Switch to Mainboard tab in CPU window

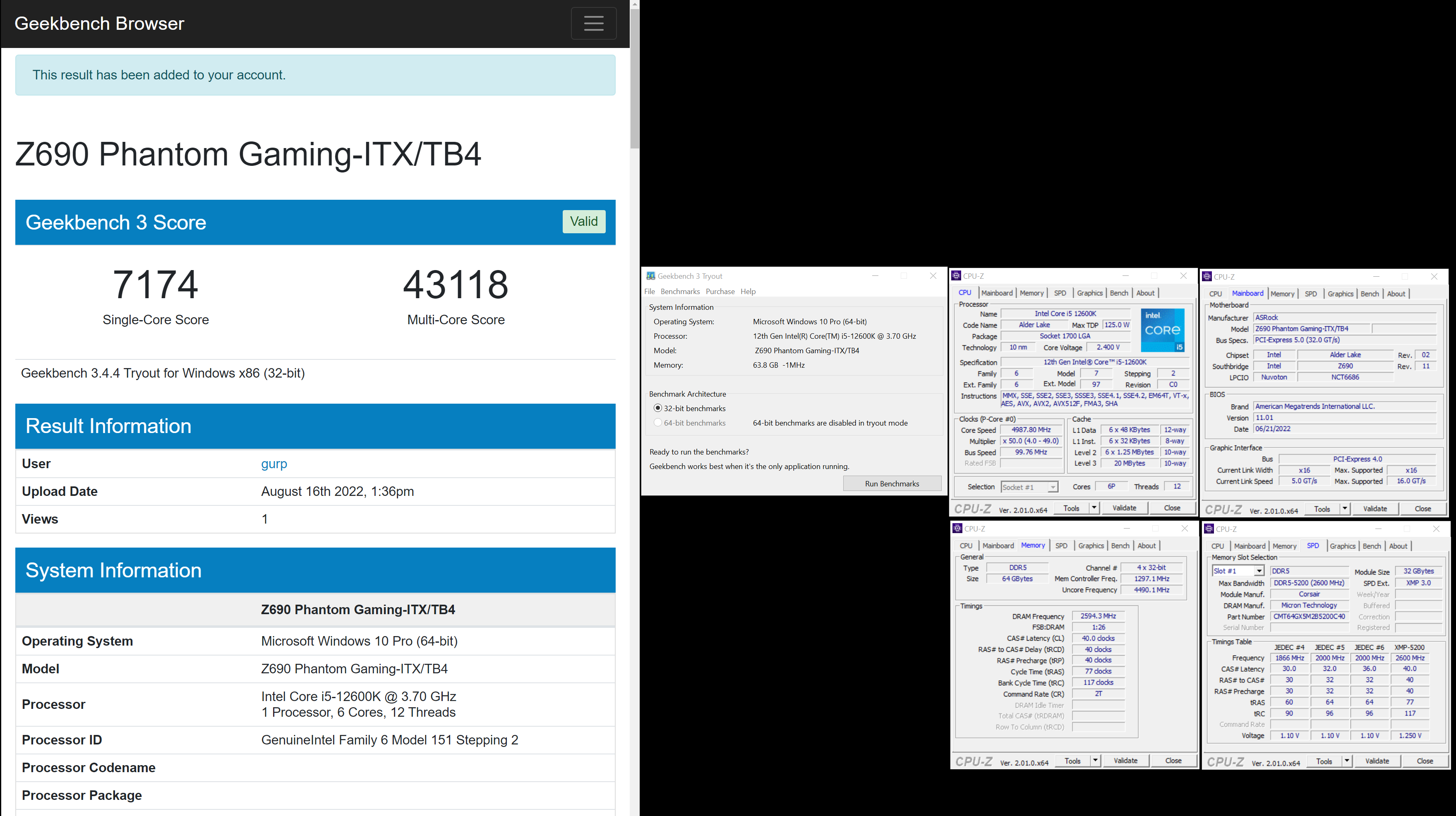(997, 293)
